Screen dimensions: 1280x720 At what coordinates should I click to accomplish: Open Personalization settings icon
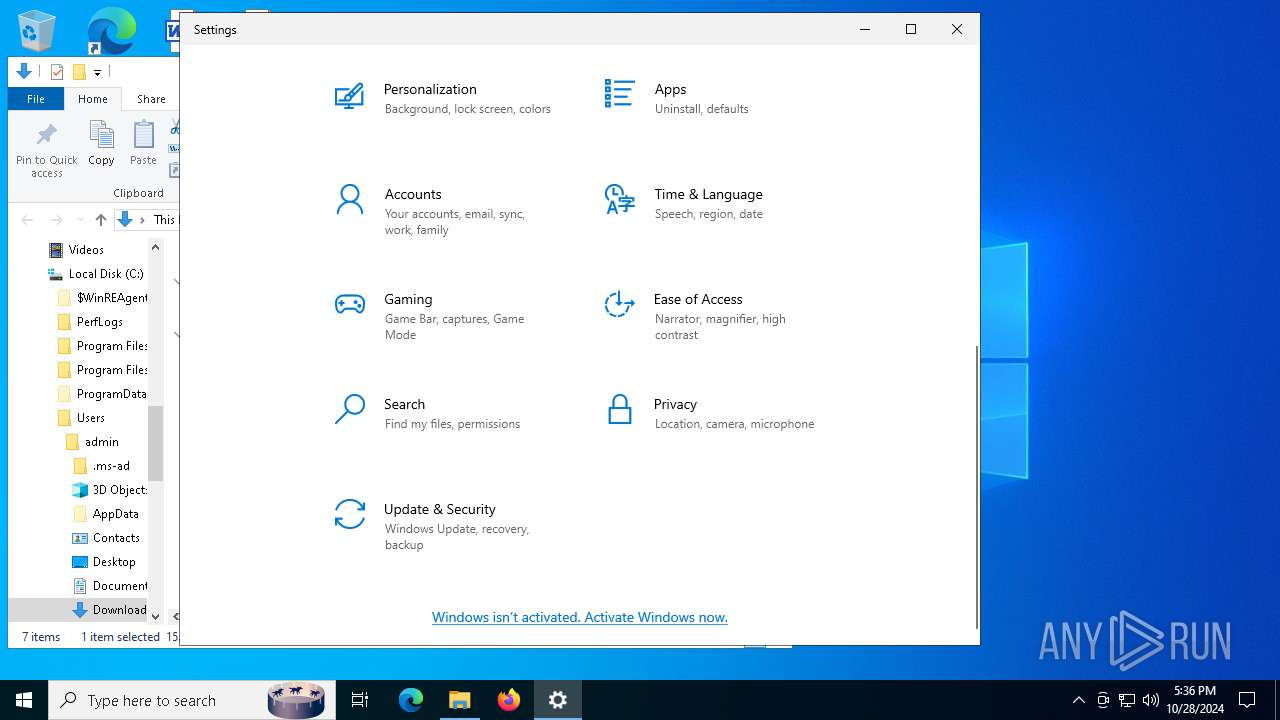click(x=349, y=96)
